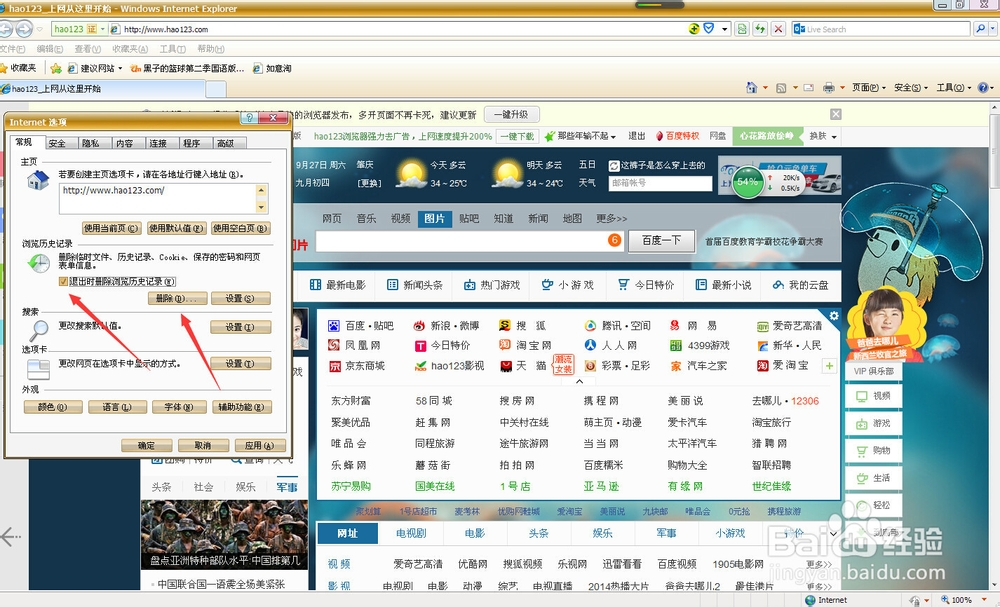The width and height of the screenshot is (1000, 607).
Task: Click the 百度一下 search button
Action: pyautogui.click(x=661, y=240)
